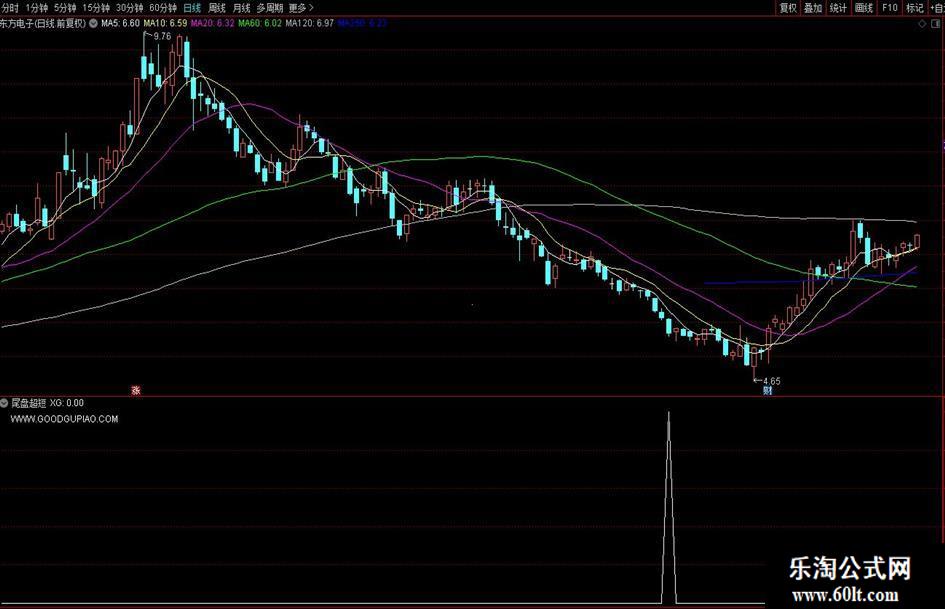The width and height of the screenshot is (945, 609).
Task: Click the 东方电子(日线 前复权) chart title
Action: 43,24
